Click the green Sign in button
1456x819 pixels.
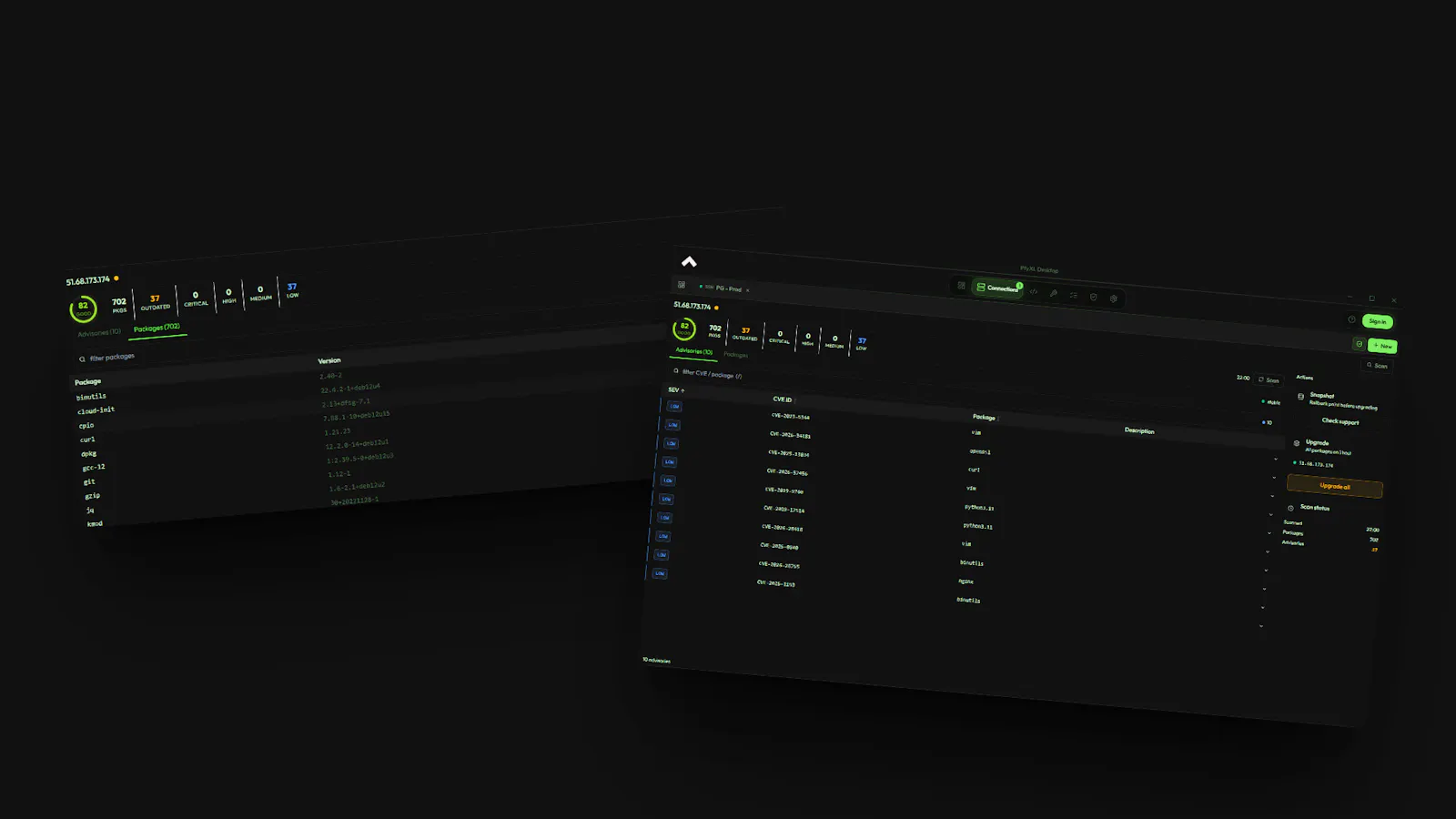[1378, 321]
